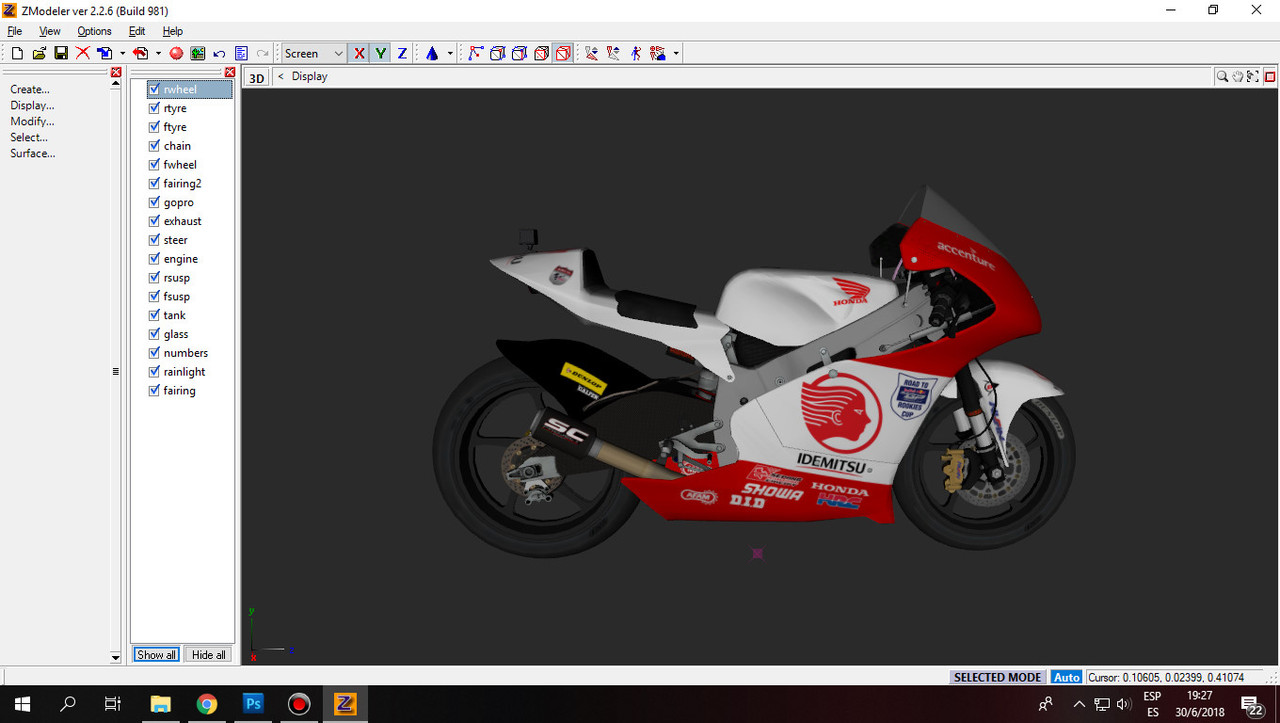The width and height of the screenshot is (1280, 723).
Task: Uncheck the rtyre object checkbox
Action: [x=154, y=108]
